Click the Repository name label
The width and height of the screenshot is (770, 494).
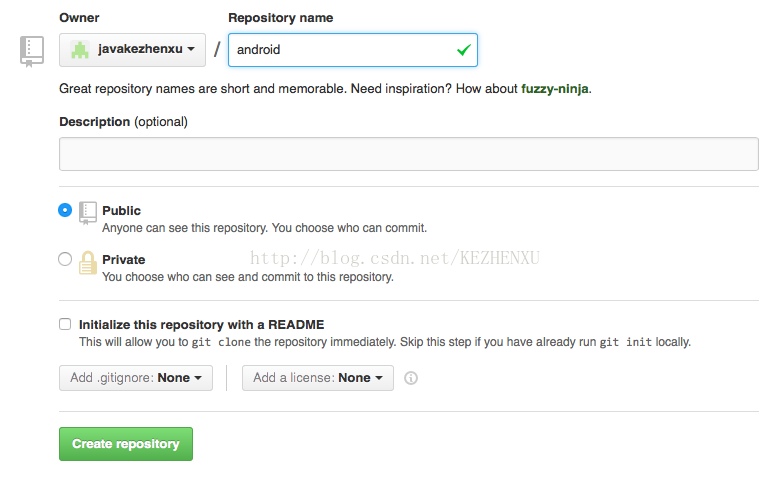[280, 18]
